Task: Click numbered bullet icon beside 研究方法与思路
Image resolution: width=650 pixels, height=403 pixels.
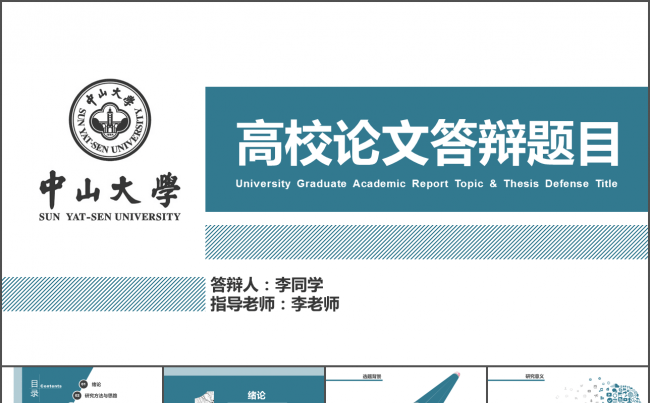Action: pos(77,396)
